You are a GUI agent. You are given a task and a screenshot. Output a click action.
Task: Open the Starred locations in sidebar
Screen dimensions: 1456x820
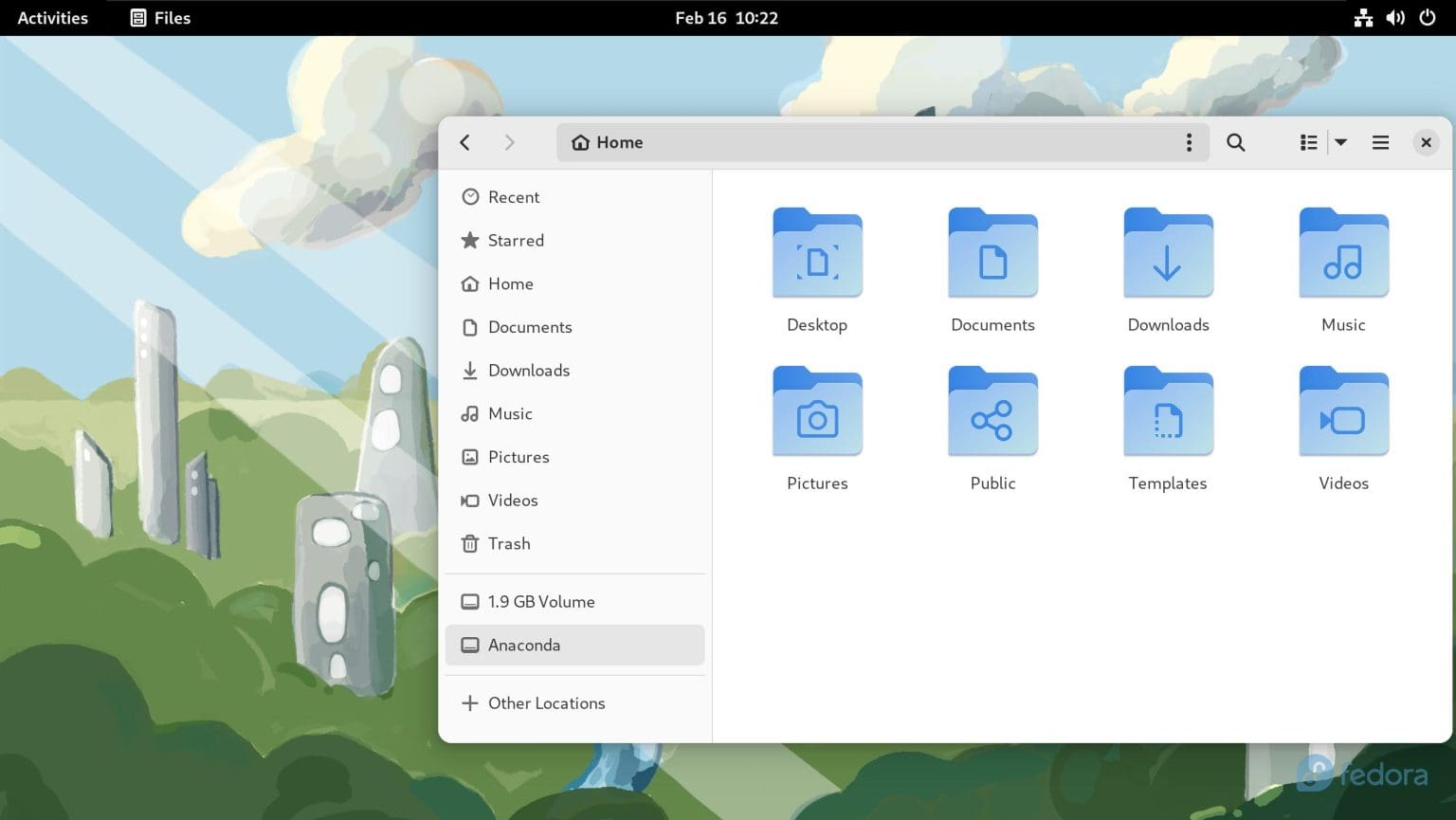(x=516, y=241)
